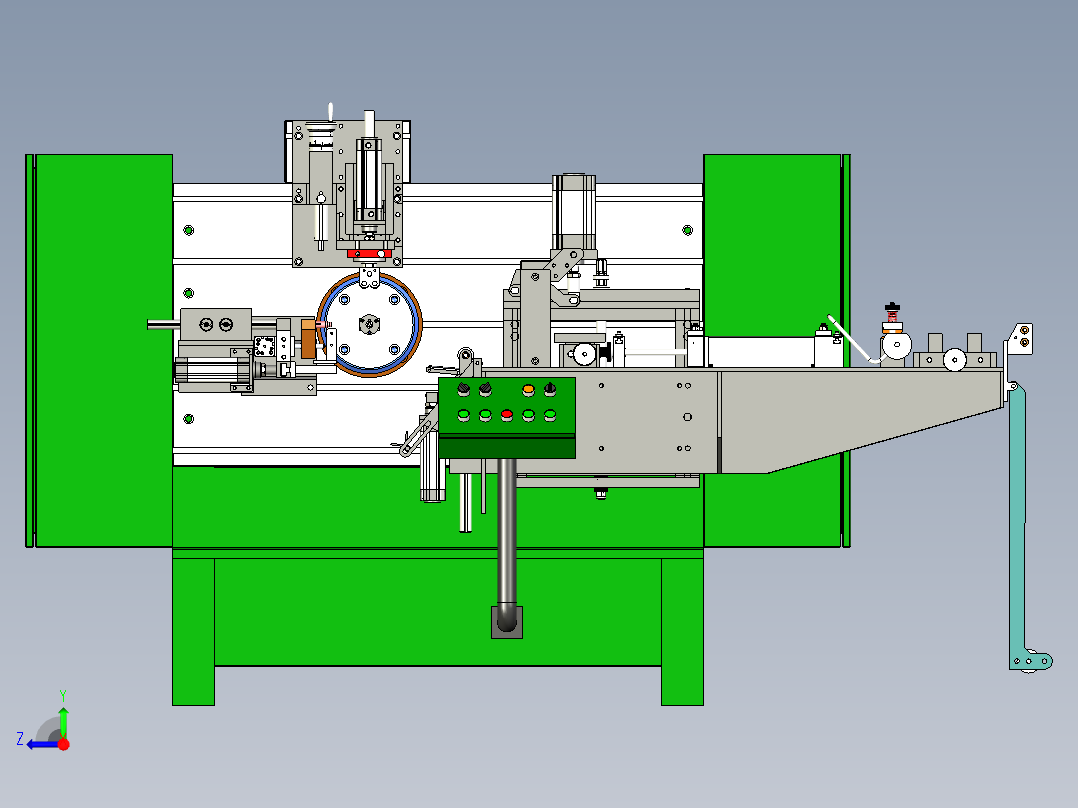Pick the red clamp block above the wheel
Viewport: 1078px width, 808px height.
[369, 254]
